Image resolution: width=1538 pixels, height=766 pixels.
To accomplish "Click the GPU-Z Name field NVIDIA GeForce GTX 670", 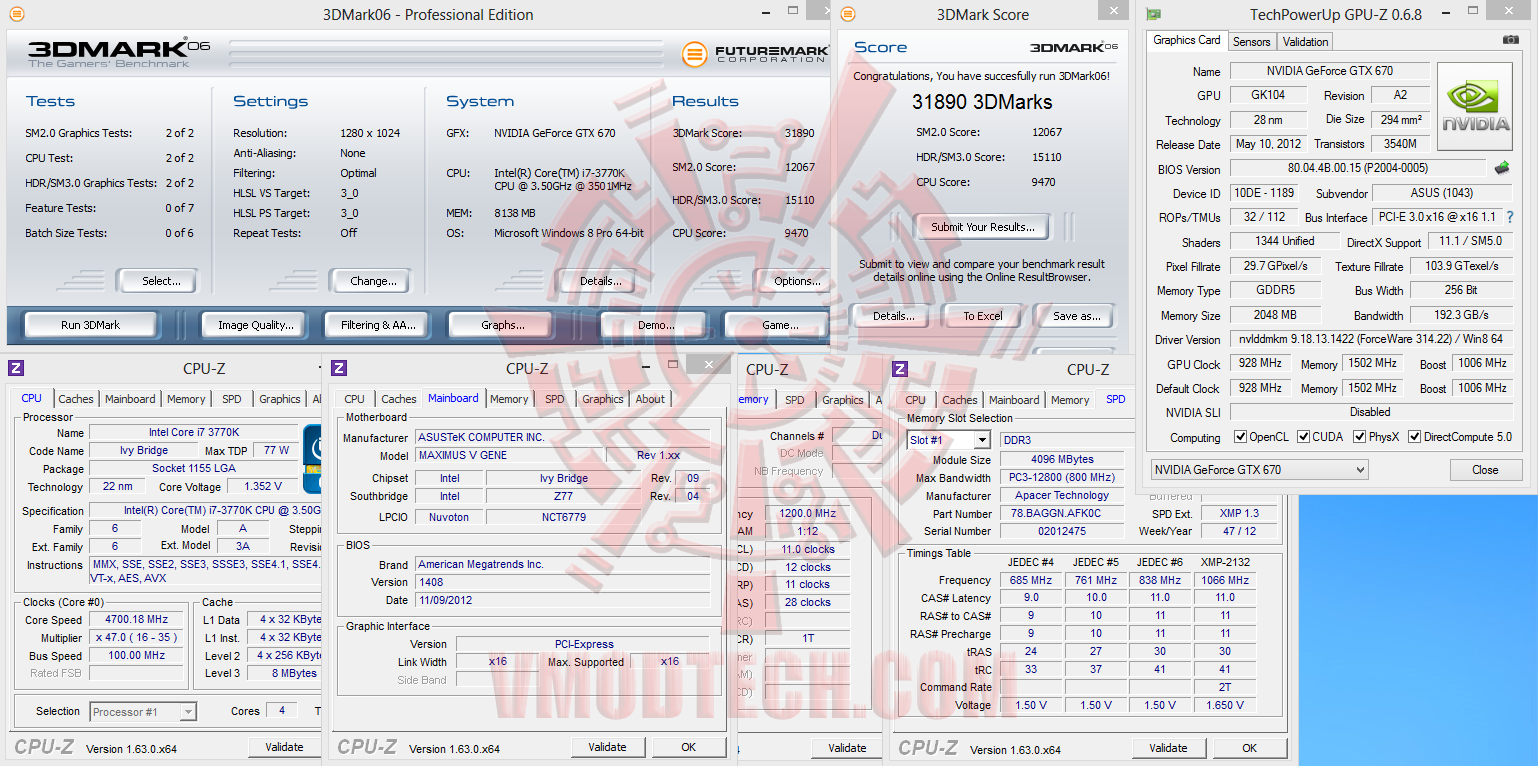I will (1329, 71).
